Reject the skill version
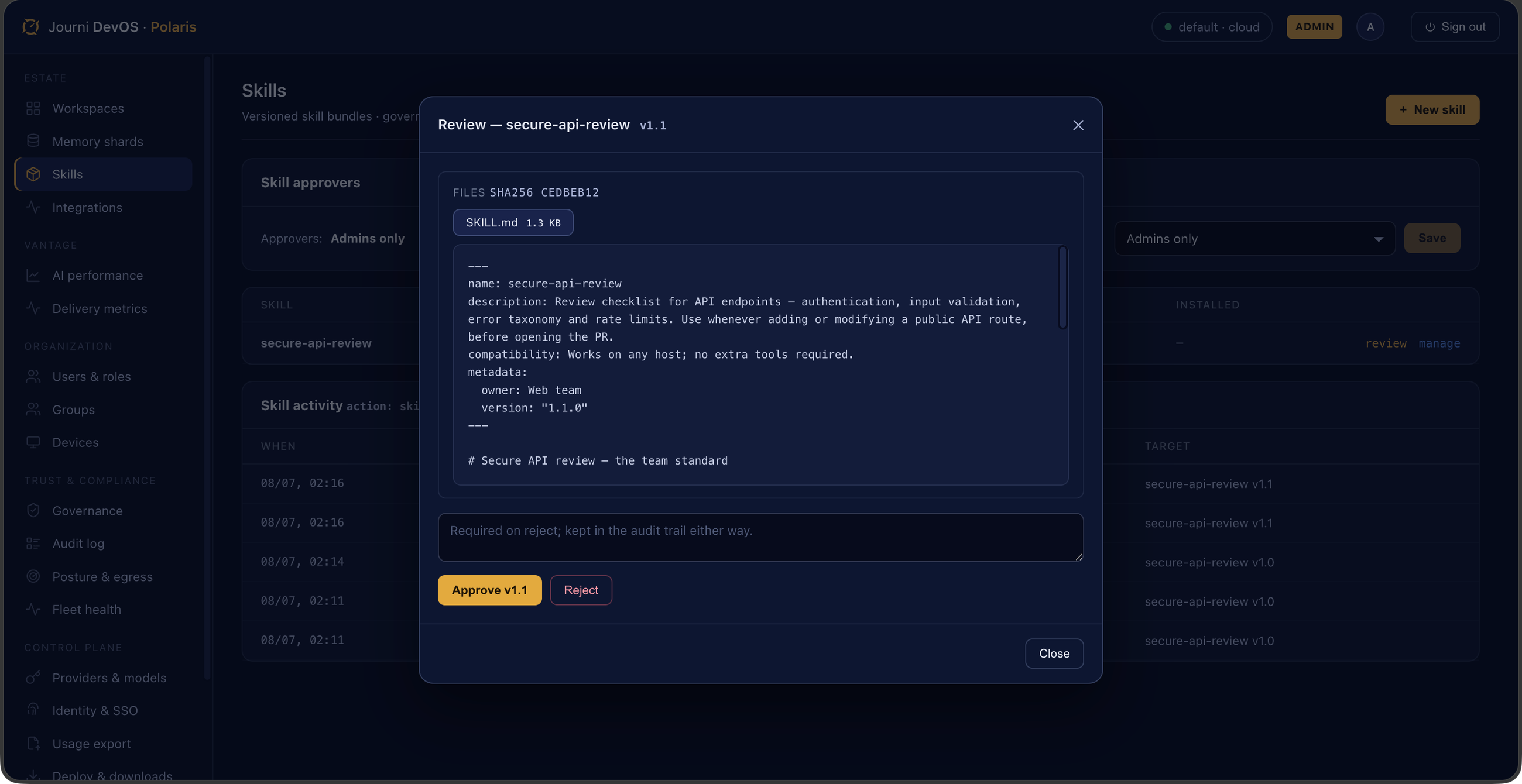 point(581,590)
